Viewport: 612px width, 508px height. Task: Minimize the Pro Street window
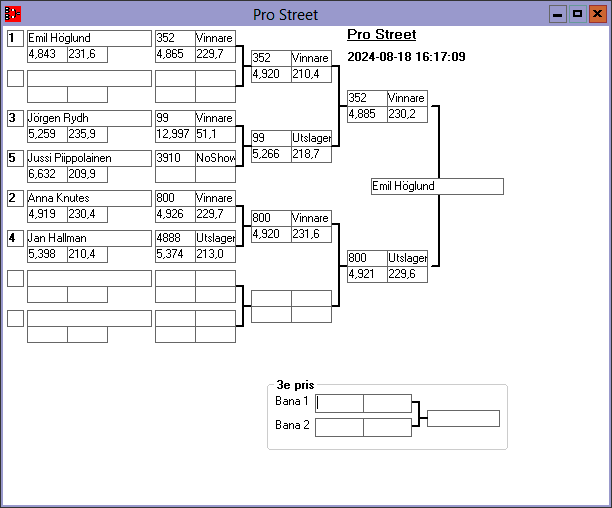click(x=558, y=14)
